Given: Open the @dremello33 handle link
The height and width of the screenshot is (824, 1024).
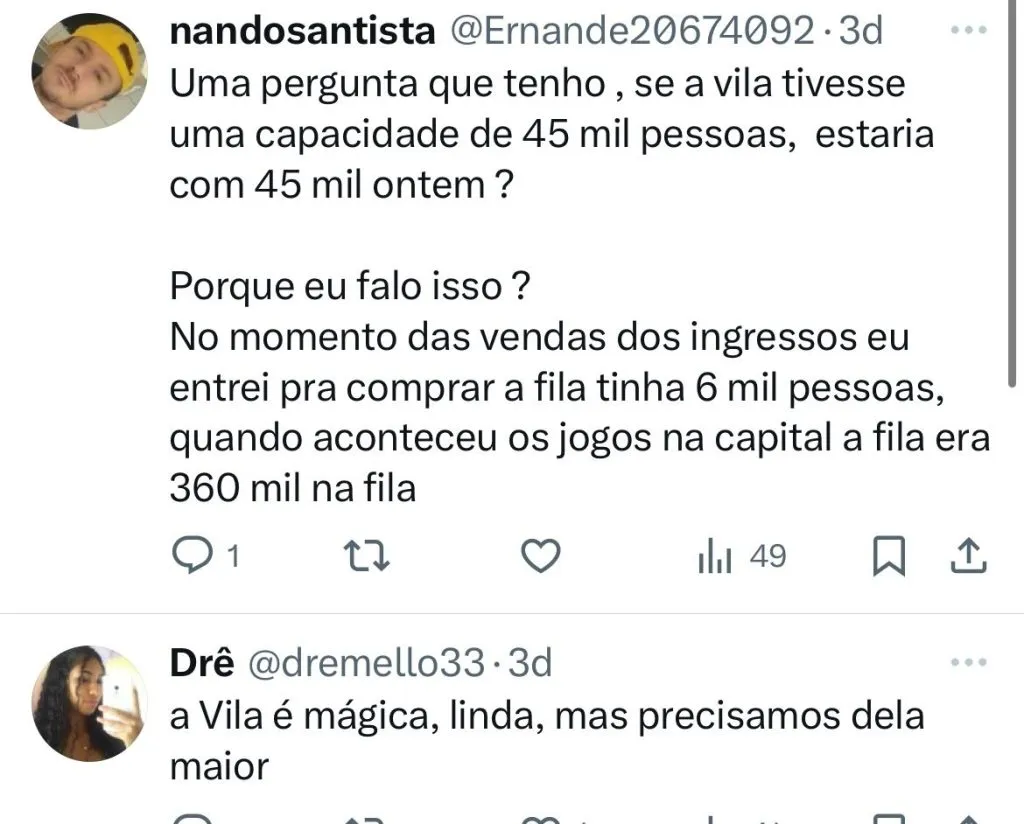Looking at the screenshot, I should coord(366,662).
